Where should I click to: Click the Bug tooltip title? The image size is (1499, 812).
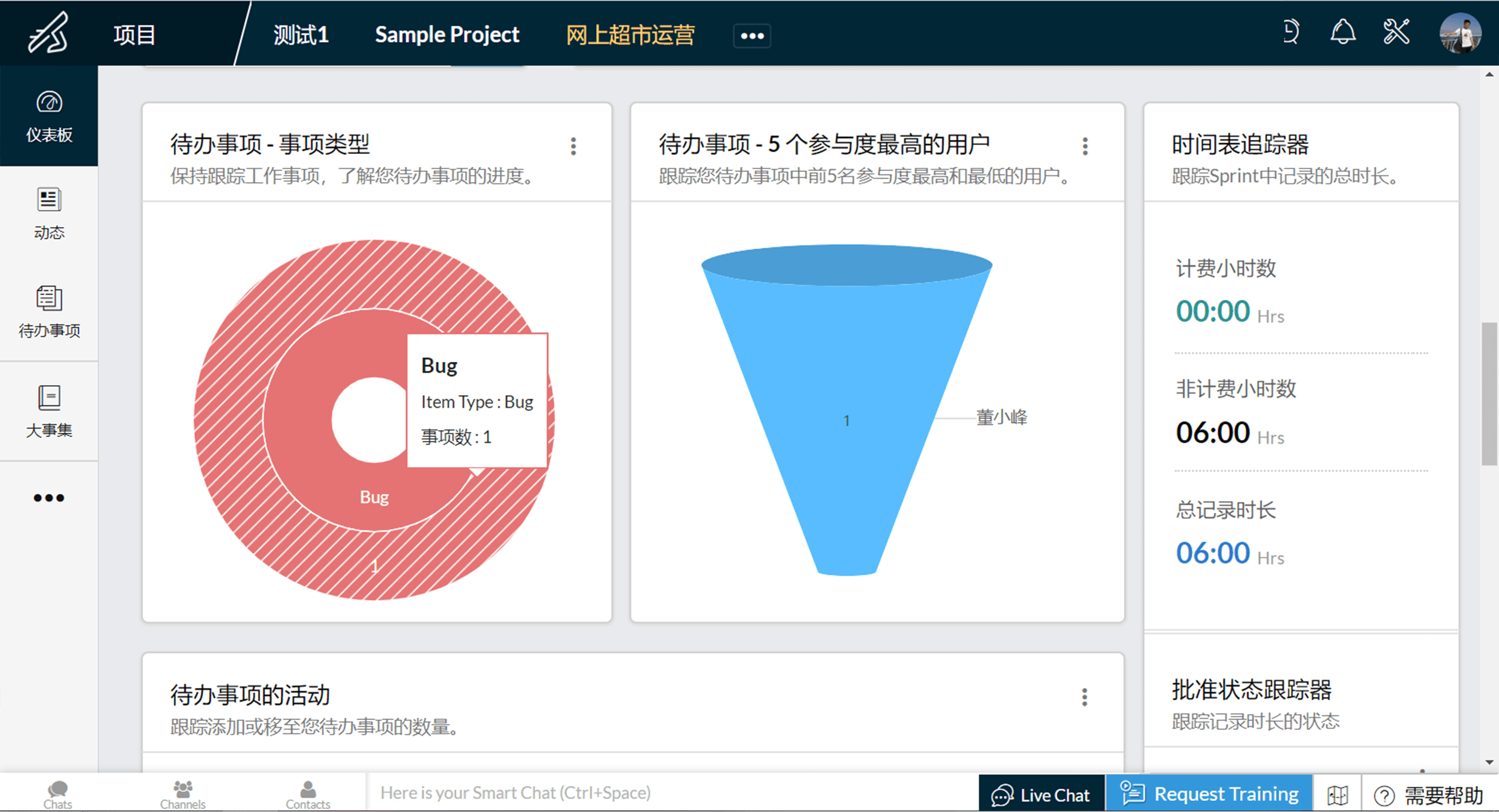(x=439, y=365)
